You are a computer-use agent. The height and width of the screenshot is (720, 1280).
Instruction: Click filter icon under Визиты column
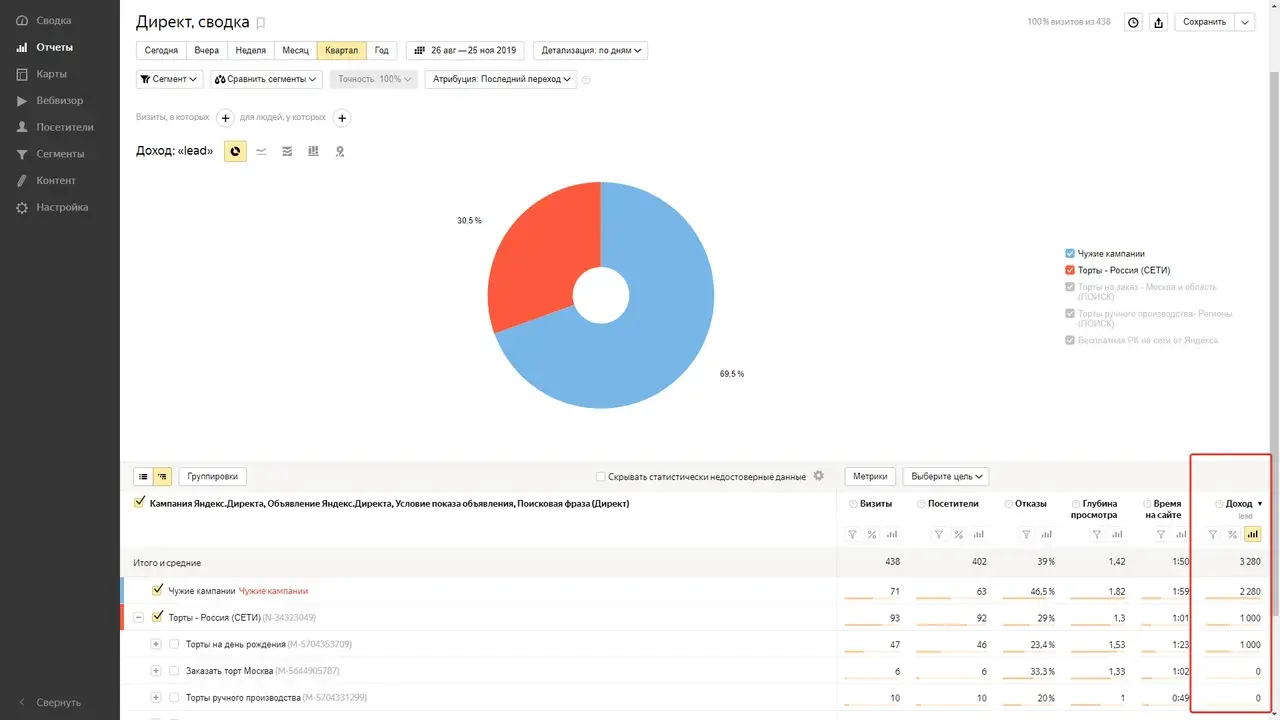coord(852,534)
